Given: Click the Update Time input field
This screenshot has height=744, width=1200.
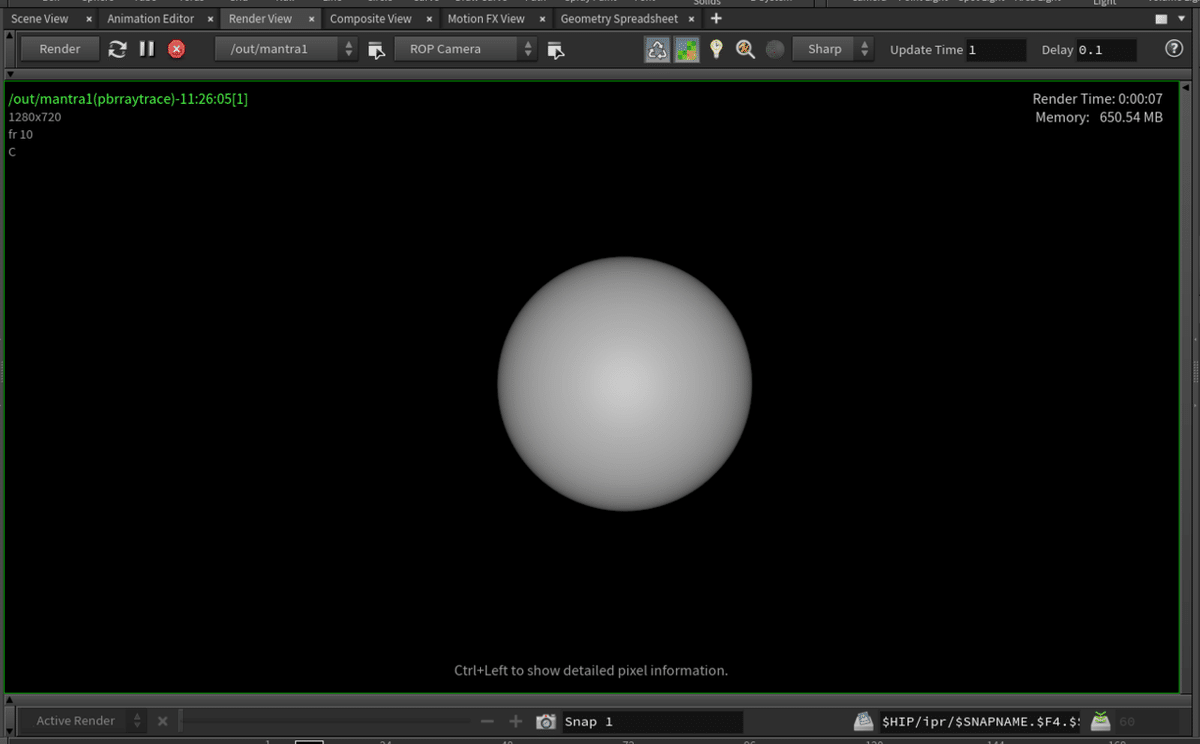Looking at the screenshot, I should [996, 50].
